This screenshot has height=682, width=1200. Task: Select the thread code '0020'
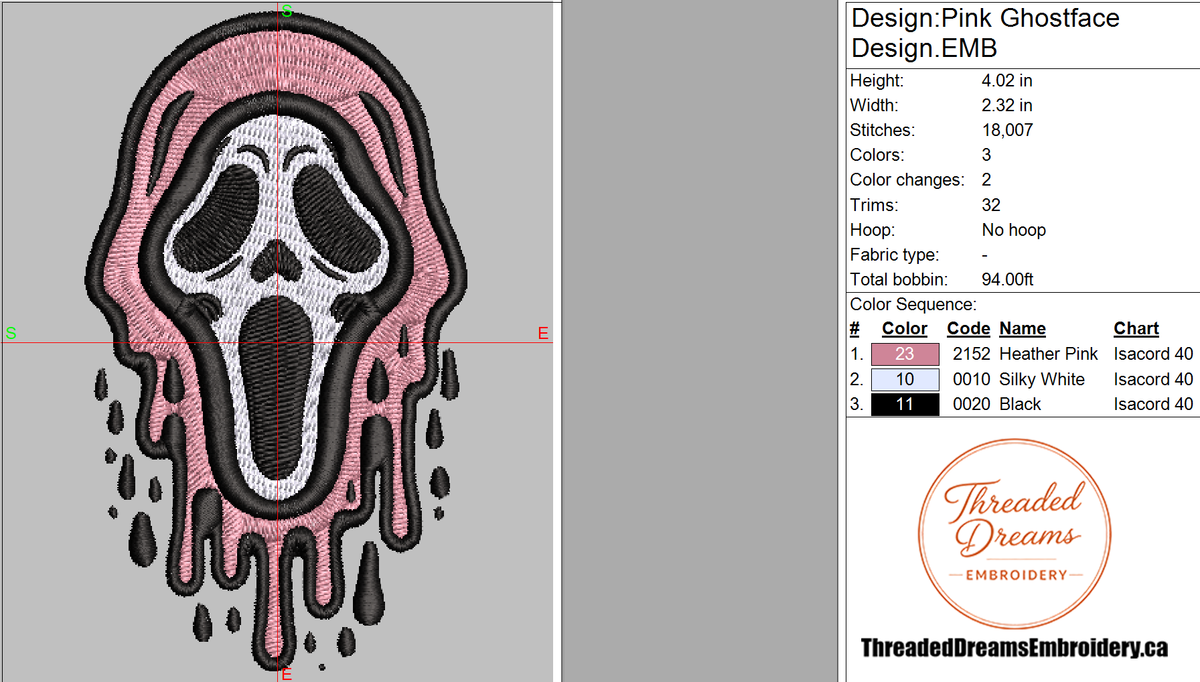click(x=971, y=404)
